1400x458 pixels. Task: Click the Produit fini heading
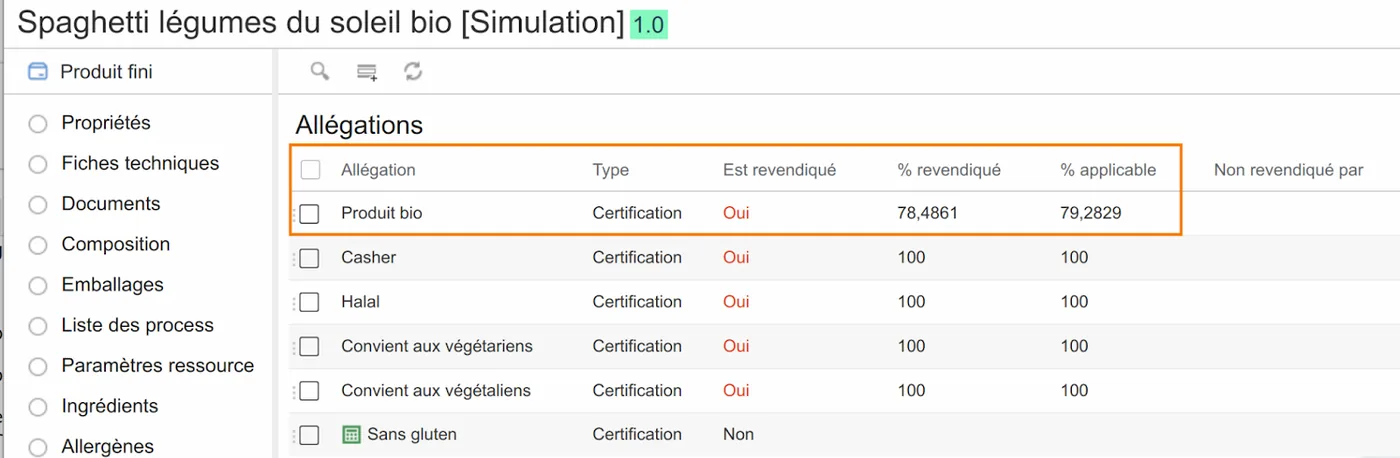pos(106,72)
